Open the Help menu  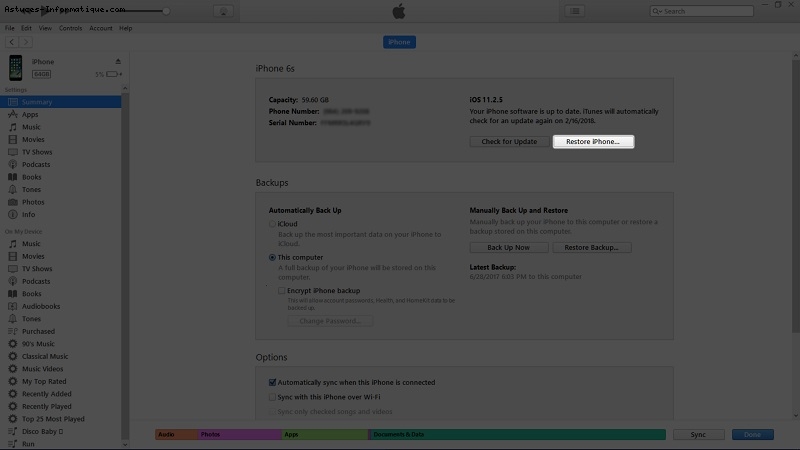pos(126,28)
